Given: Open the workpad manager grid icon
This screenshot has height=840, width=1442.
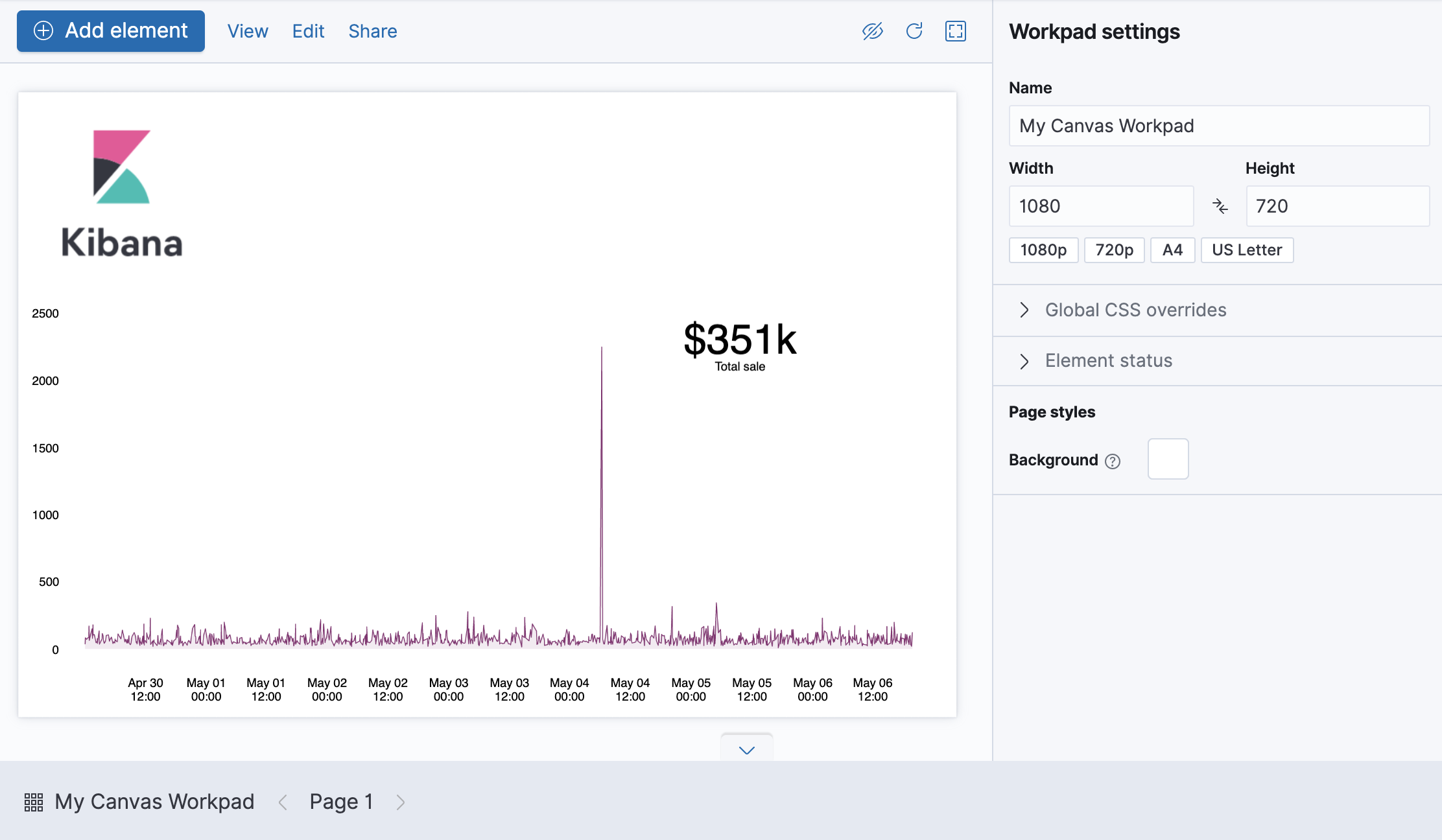Looking at the screenshot, I should 33,802.
